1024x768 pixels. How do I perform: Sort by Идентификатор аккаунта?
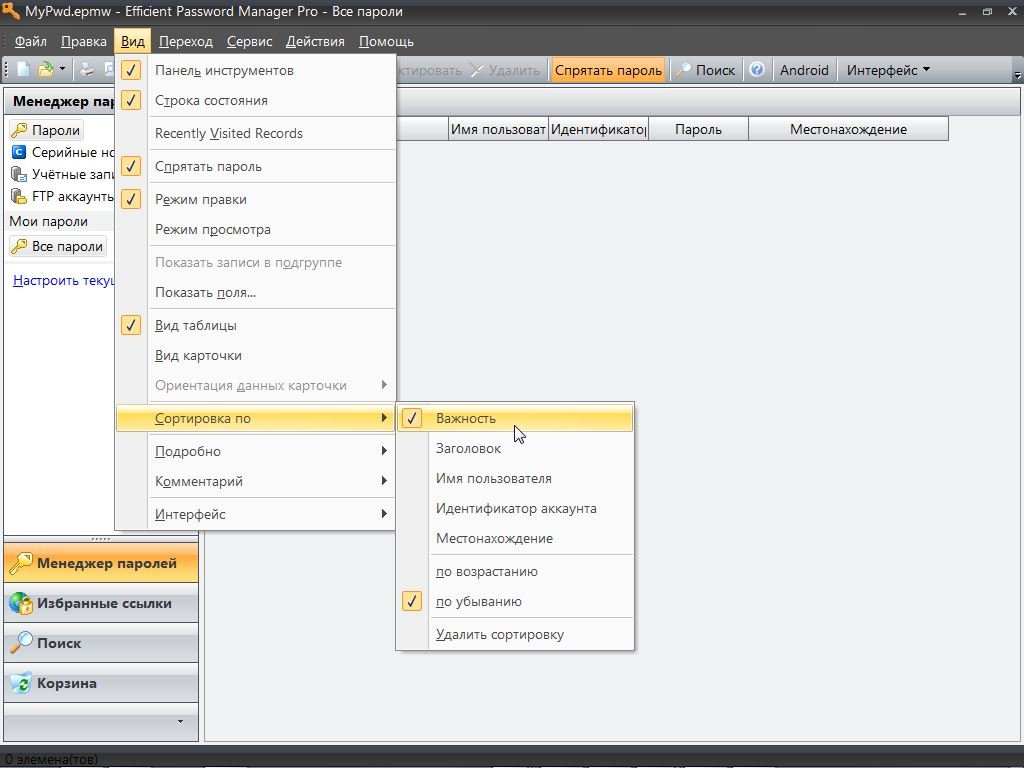pos(515,509)
